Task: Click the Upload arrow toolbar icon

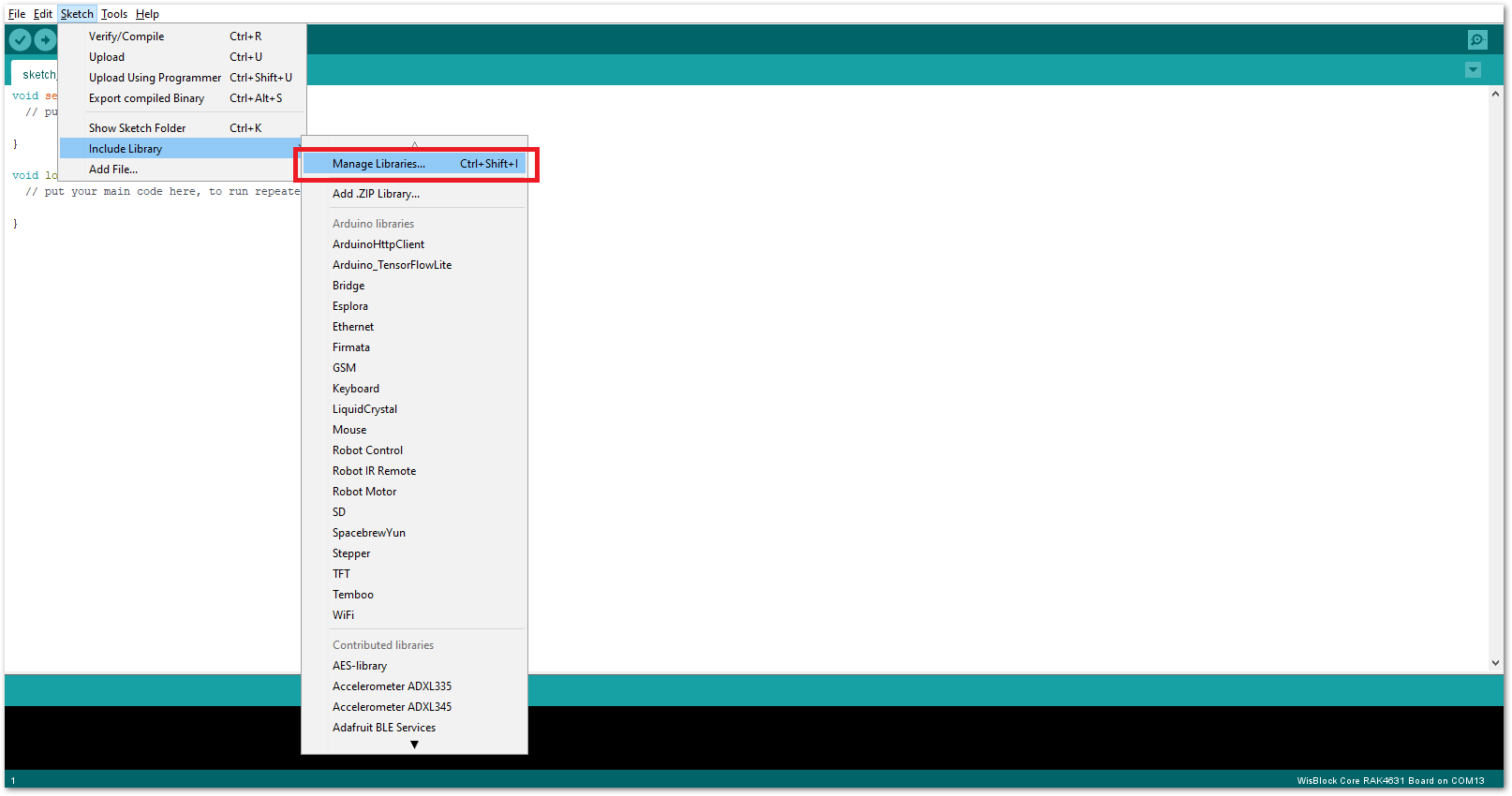Action: pyautogui.click(x=45, y=40)
